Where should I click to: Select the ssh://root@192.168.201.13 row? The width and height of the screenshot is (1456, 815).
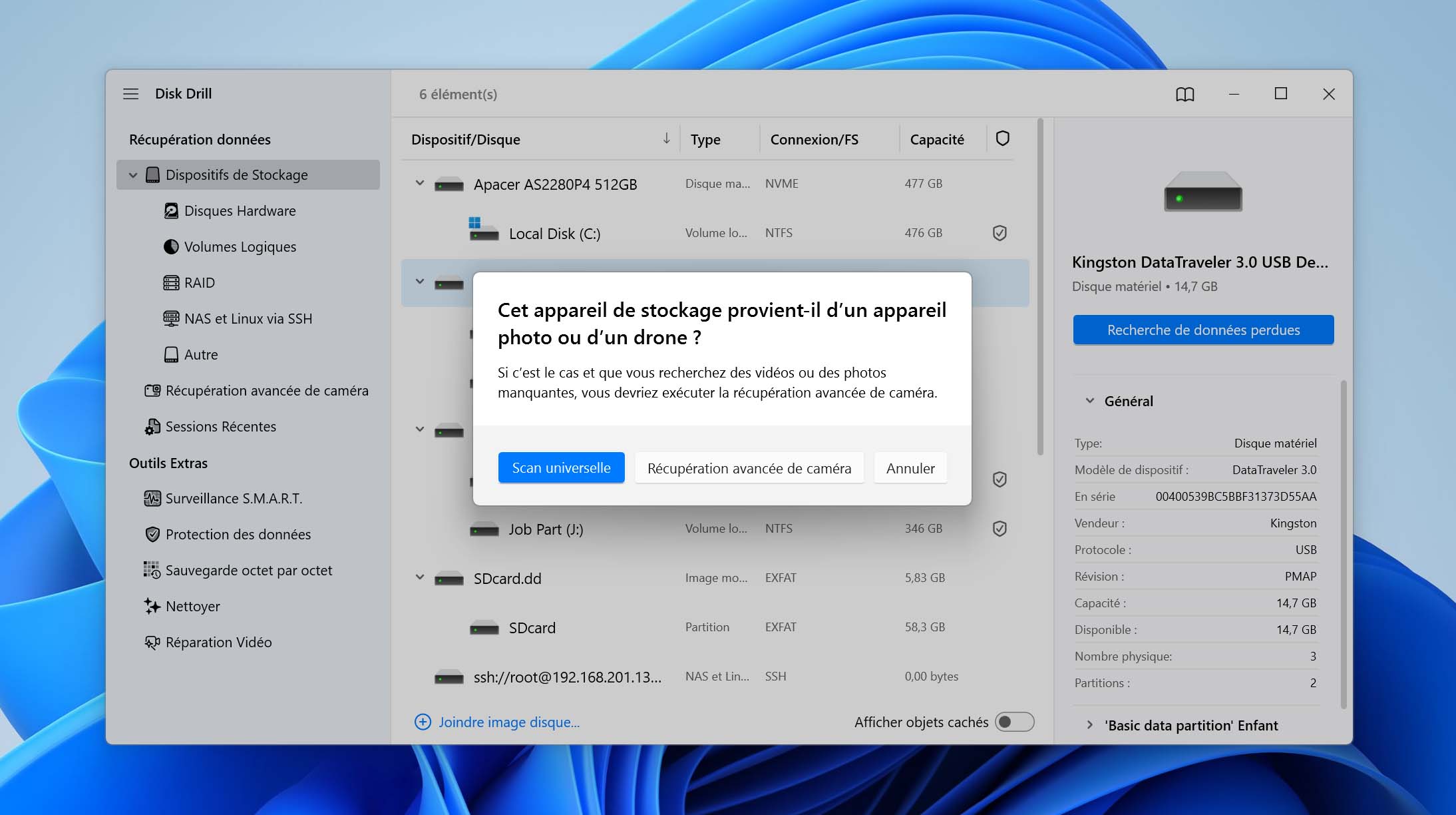coord(715,677)
